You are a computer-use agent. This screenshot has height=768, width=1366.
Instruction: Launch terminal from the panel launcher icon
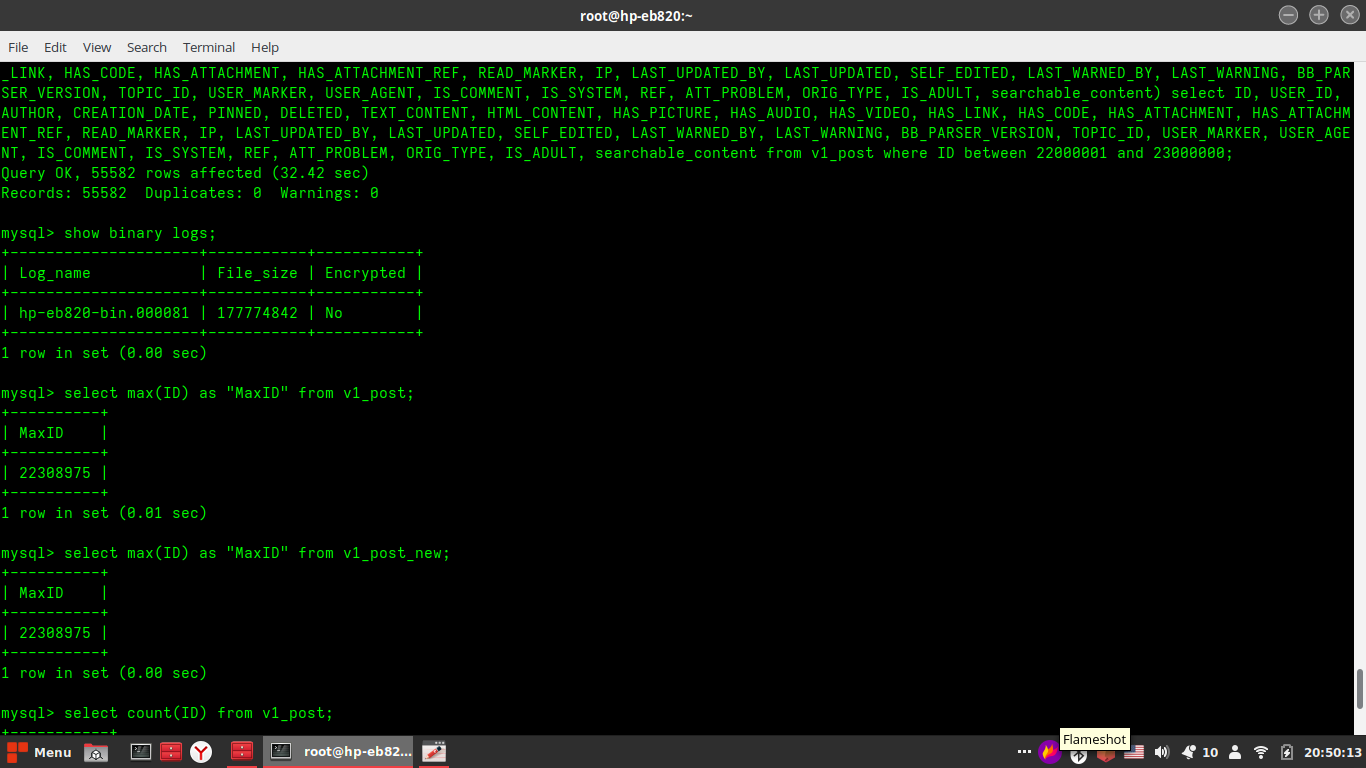pos(140,752)
